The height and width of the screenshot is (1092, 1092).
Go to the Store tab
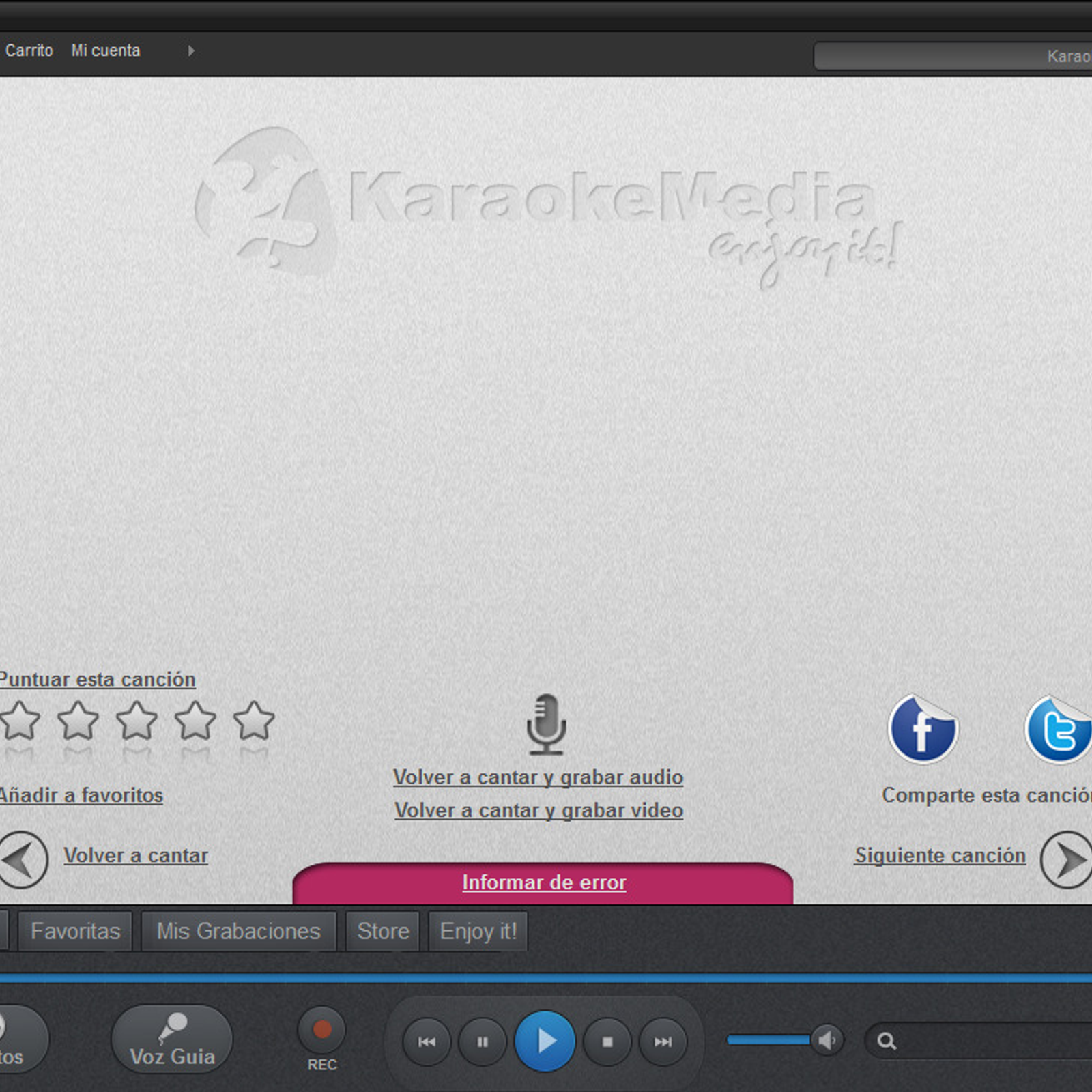click(383, 931)
